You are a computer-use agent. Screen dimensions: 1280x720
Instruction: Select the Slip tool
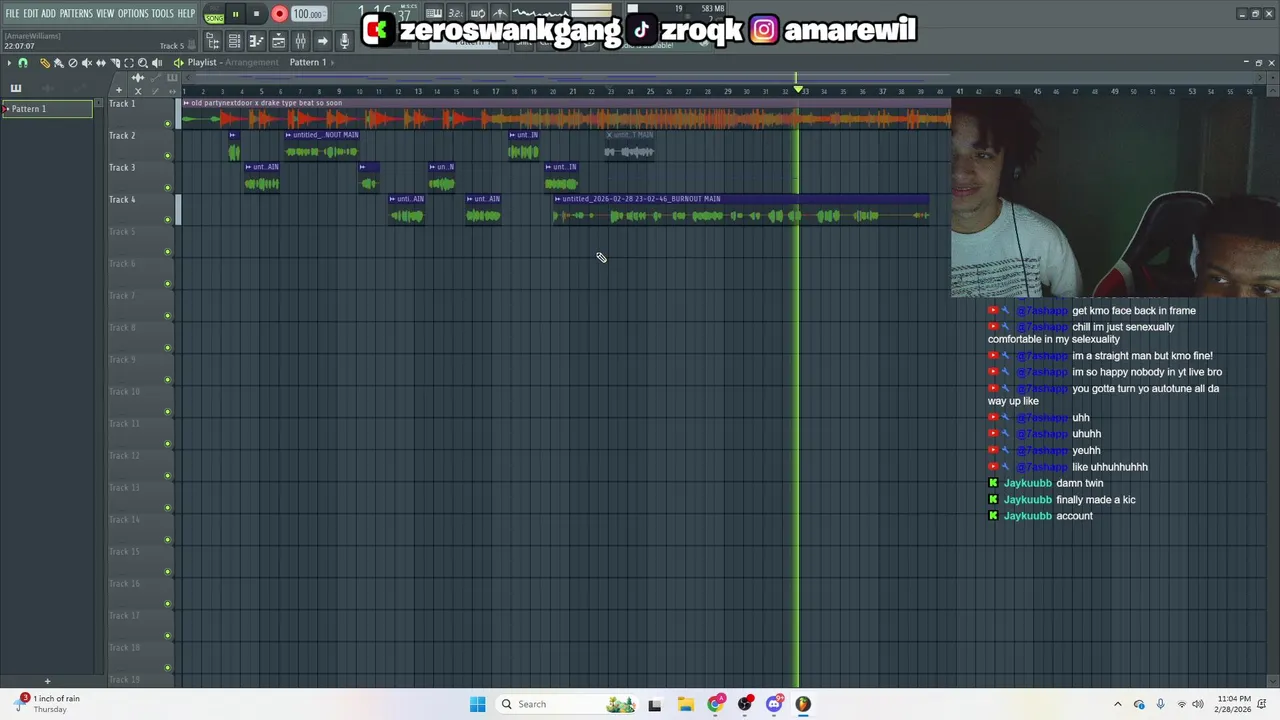click(101, 63)
